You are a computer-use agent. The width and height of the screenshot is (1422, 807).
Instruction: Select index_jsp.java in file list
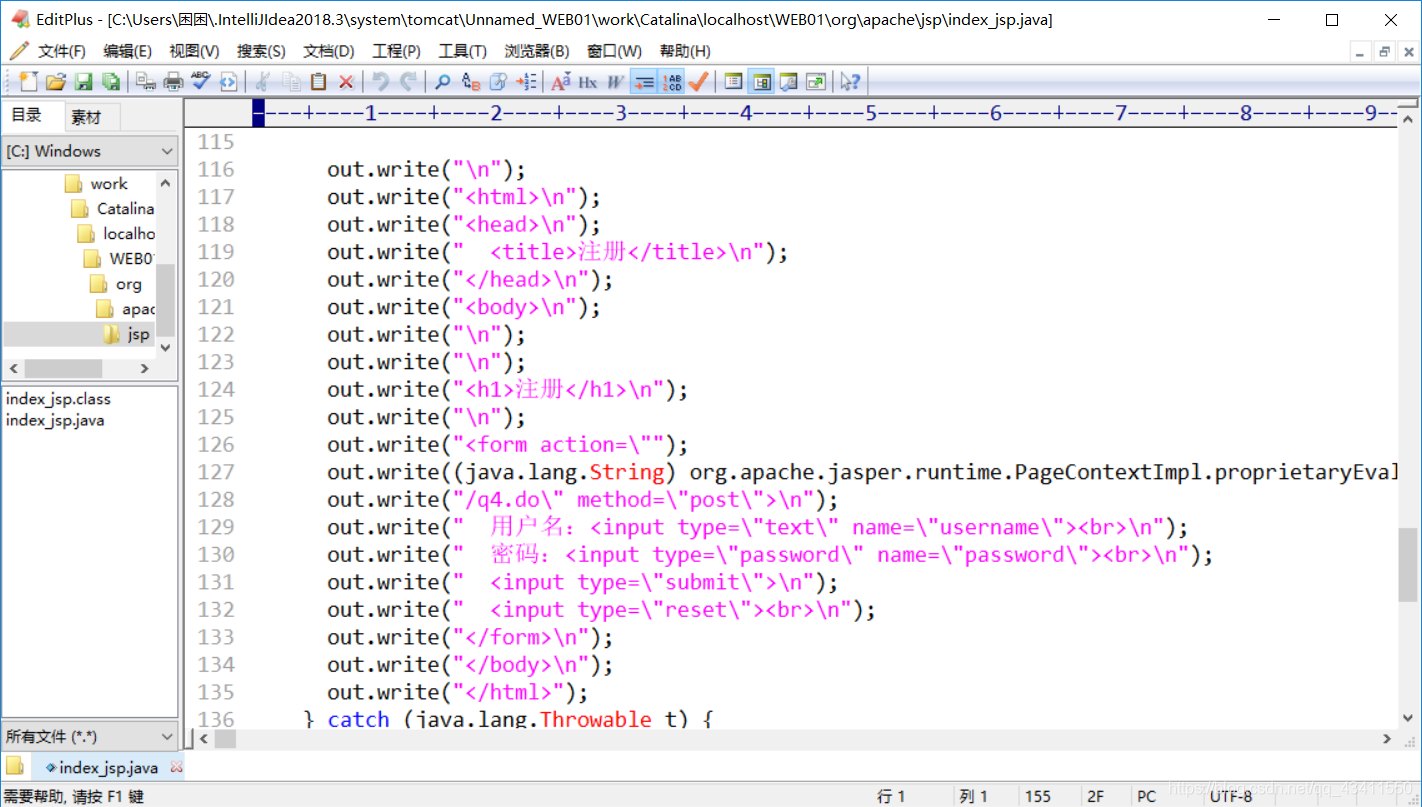[55, 420]
